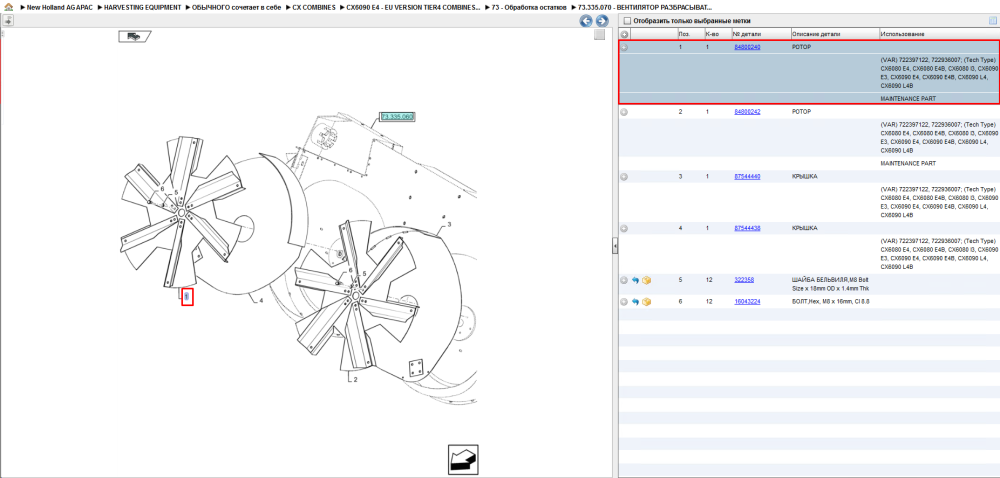Screen dimensions: 1000x478
Task: Collapse the parts panel with the splitter handle
Action: tap(615, 245)
